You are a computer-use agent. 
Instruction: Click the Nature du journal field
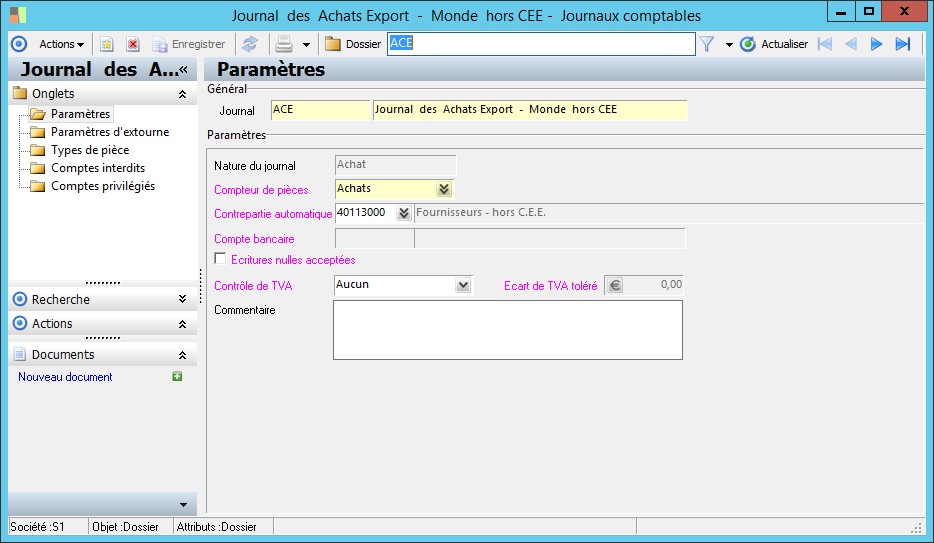pyautogui.click(x=396, y=166)
